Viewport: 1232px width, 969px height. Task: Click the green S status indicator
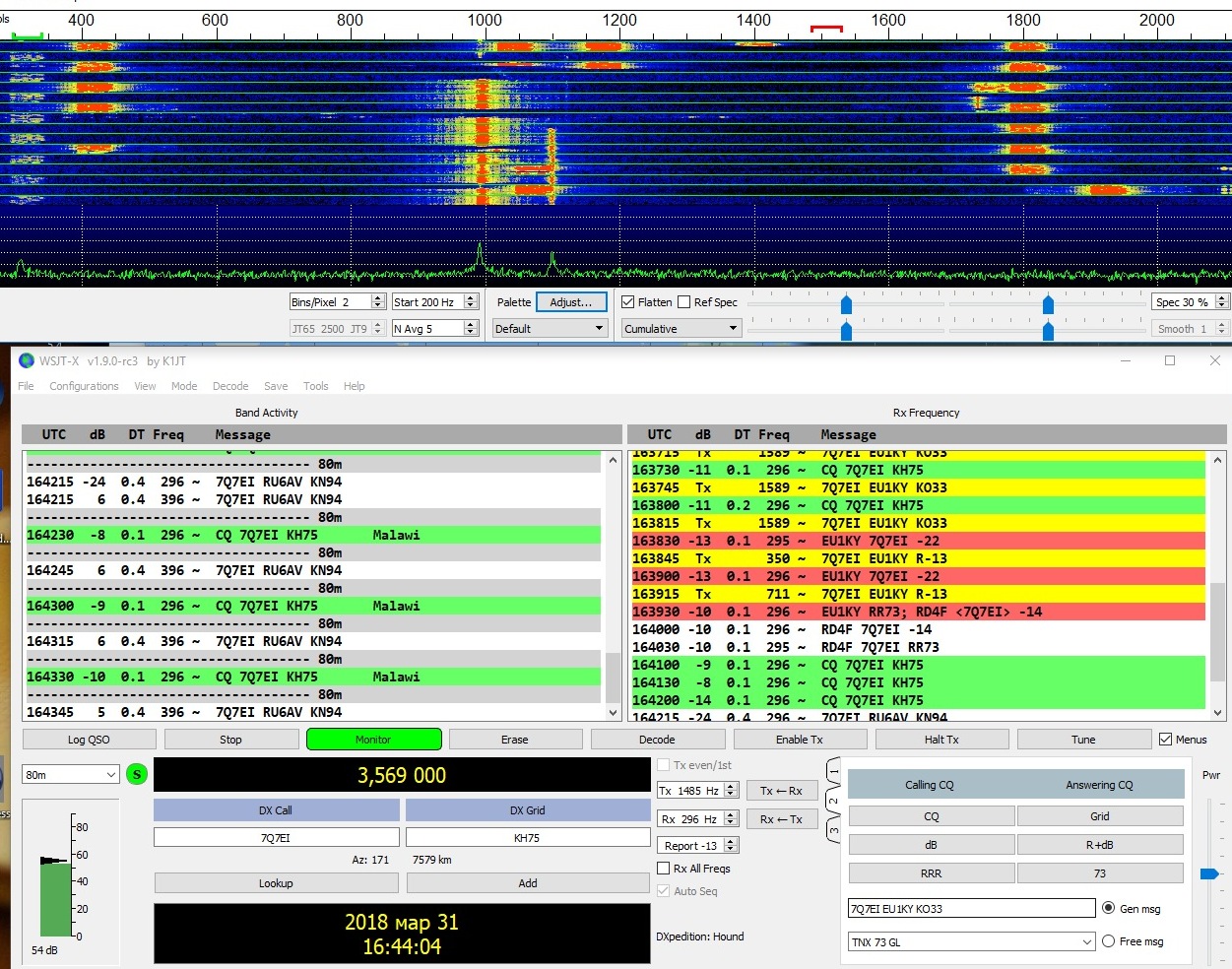(137, 775)
